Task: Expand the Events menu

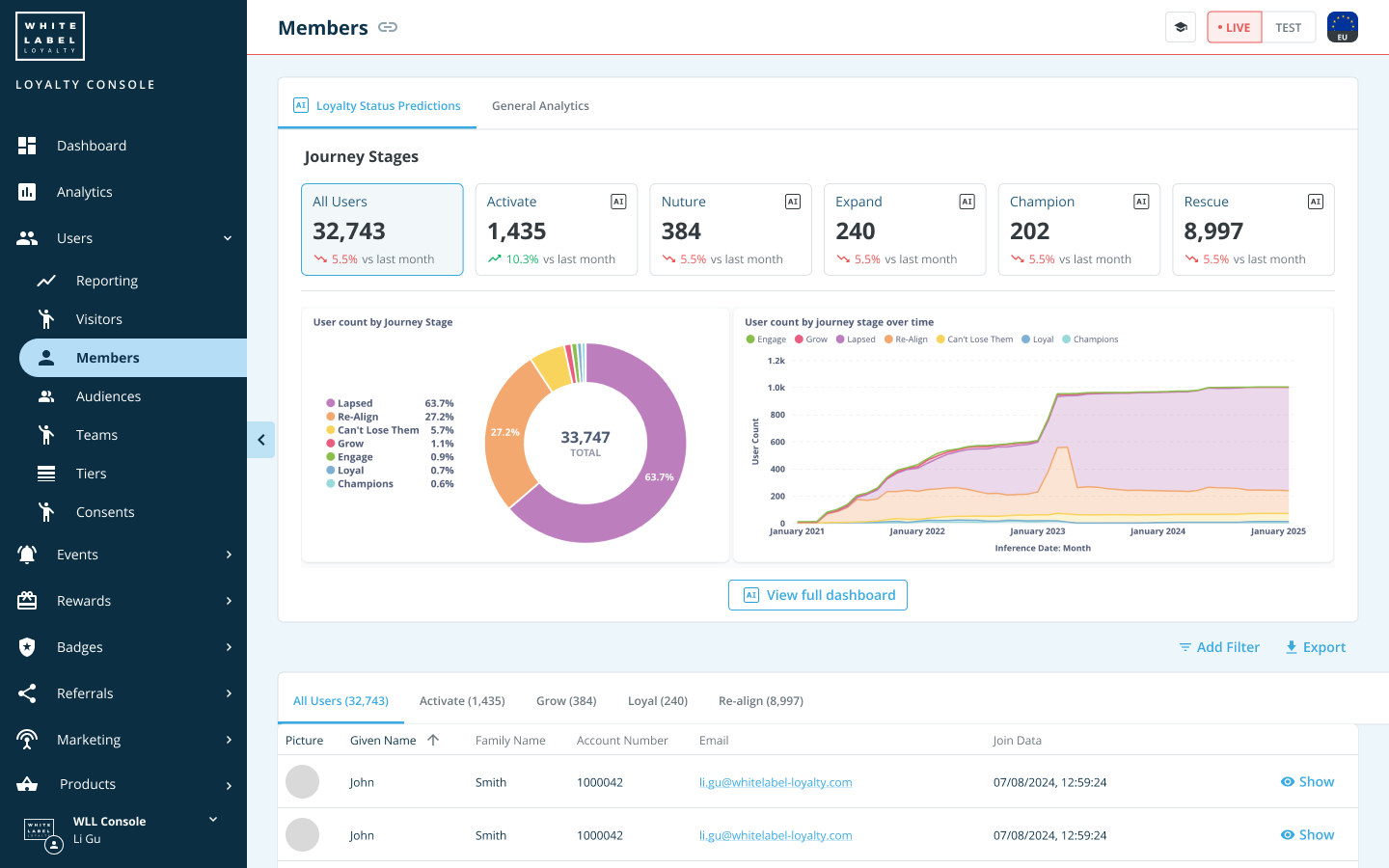Action: point(77,555)
